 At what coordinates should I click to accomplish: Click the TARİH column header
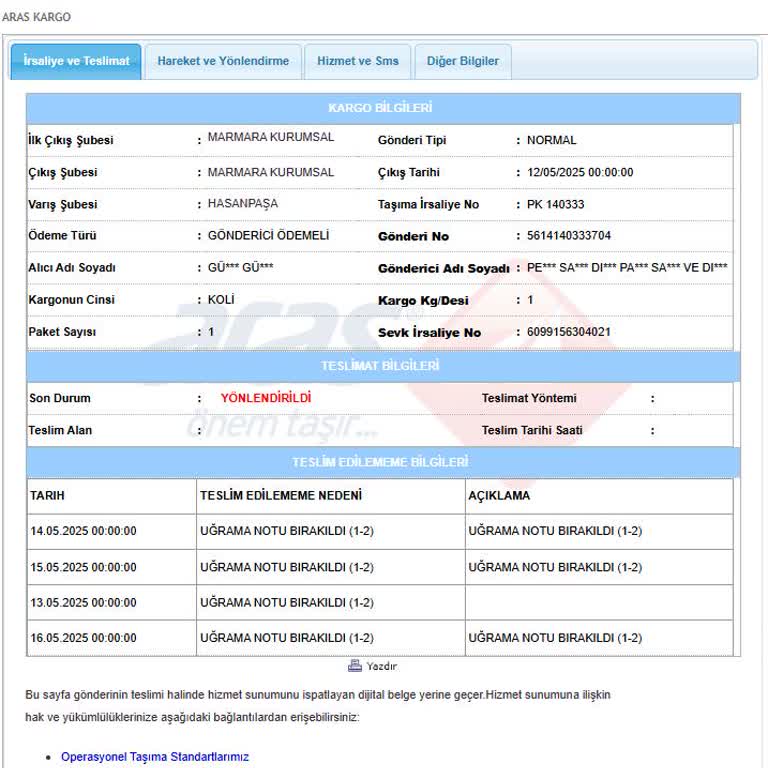pyautogui.click(x=47, y=496)
